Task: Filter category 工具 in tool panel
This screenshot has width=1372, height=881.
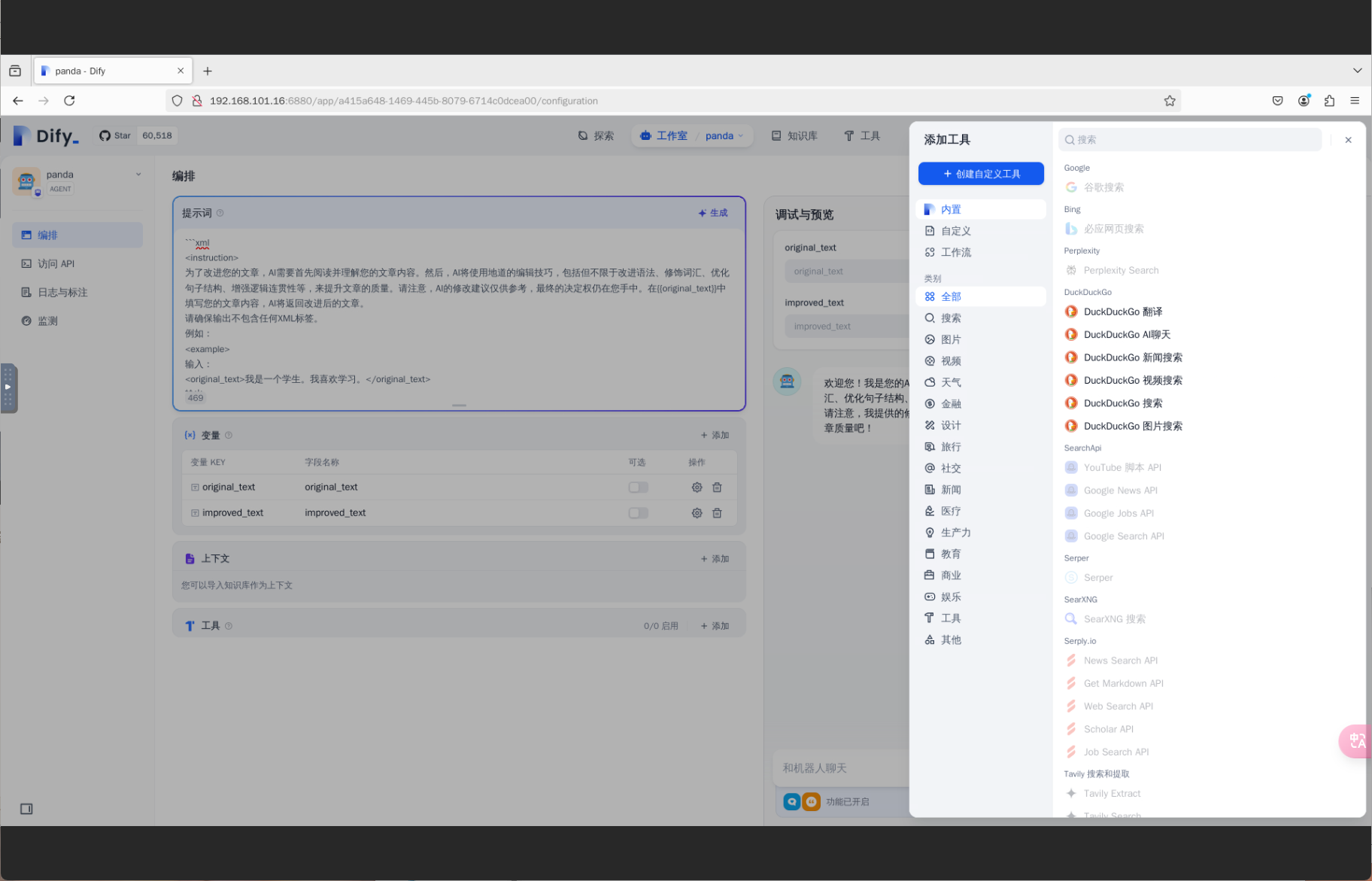Action: click(981, 618)
